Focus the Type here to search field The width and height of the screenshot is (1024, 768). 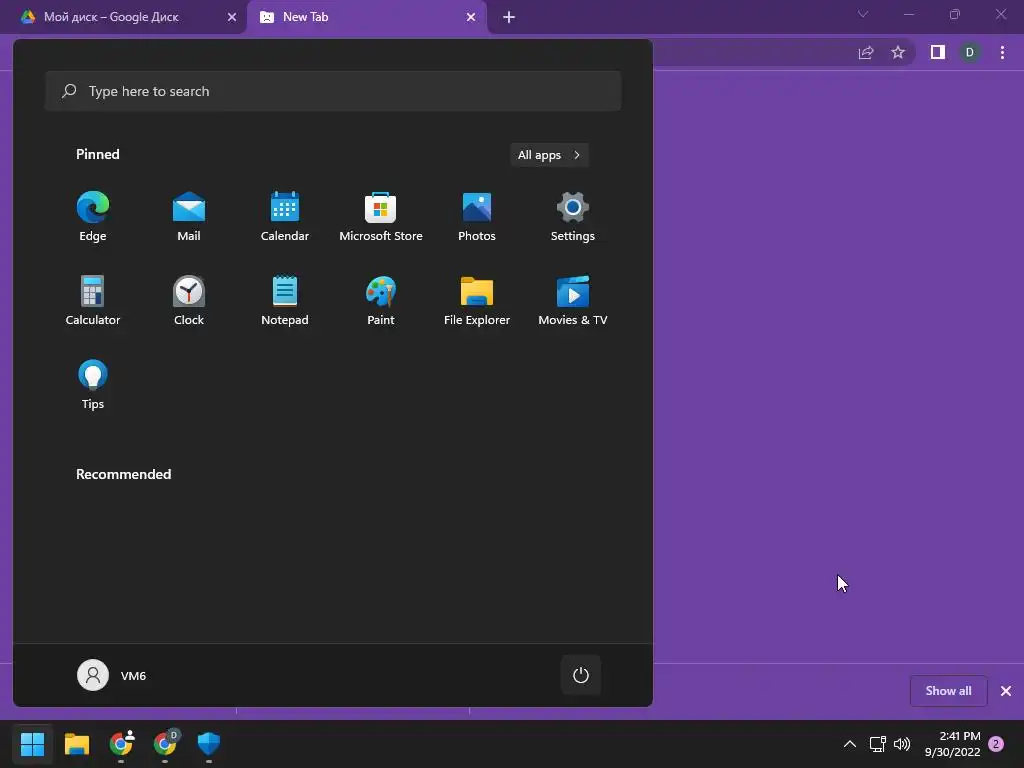pyautogui.click(x=333, y=91)
